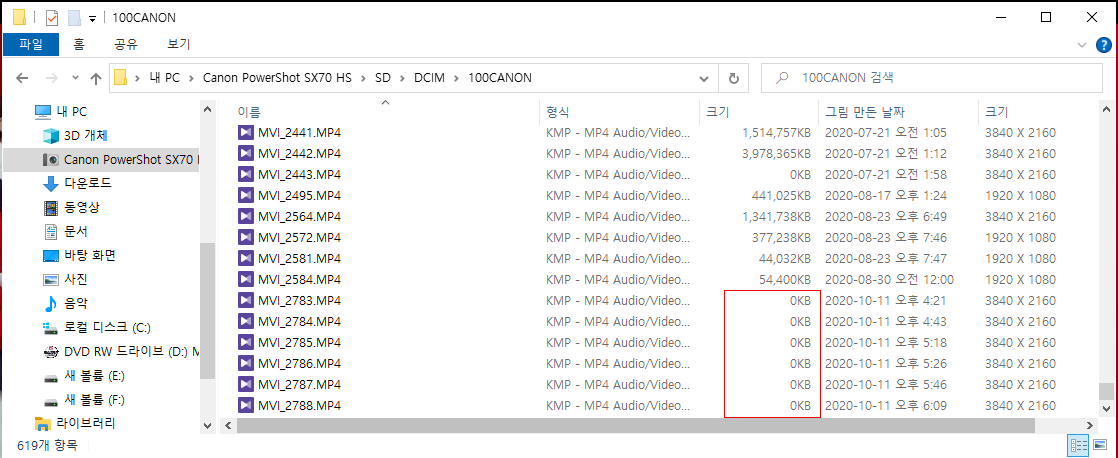Click the file list scroll up arrow
This screenshot has height=458, width=1118.
[x=1105, y=111]
